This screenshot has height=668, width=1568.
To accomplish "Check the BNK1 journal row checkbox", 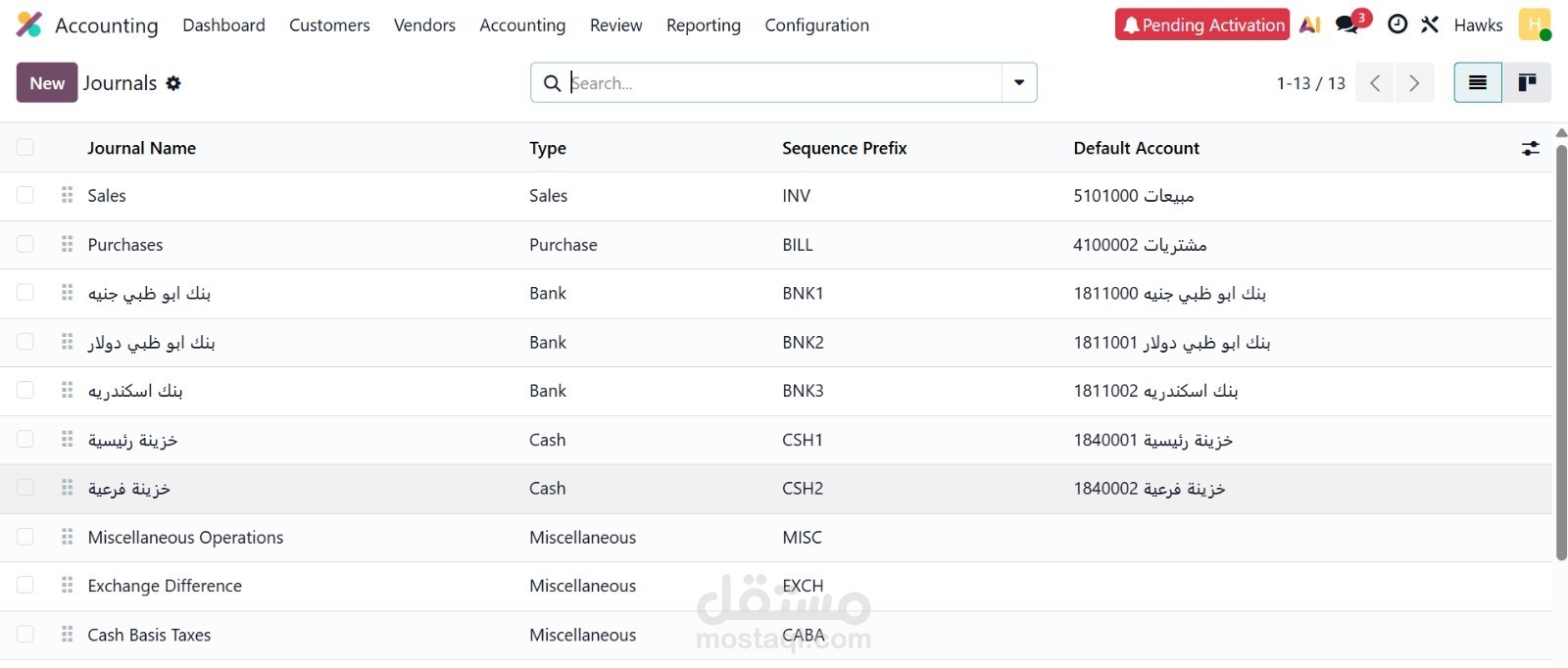I will click(25, 293).
